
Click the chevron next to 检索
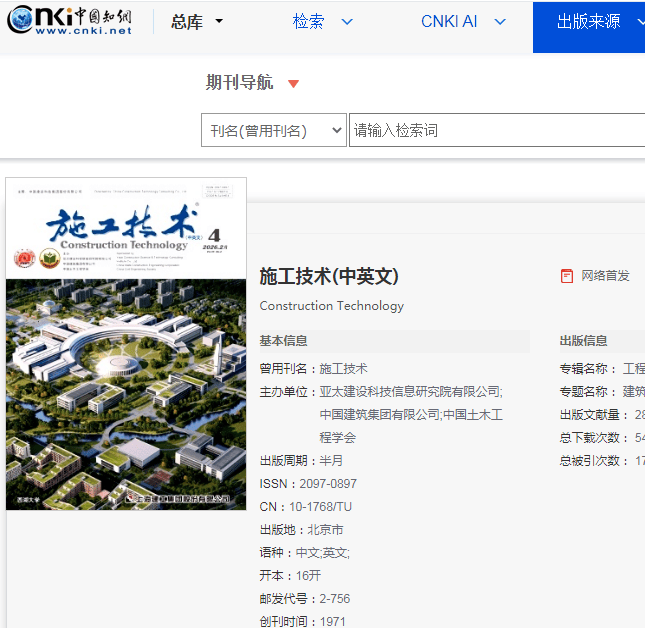pyautogui.click(x=347, y=22)
